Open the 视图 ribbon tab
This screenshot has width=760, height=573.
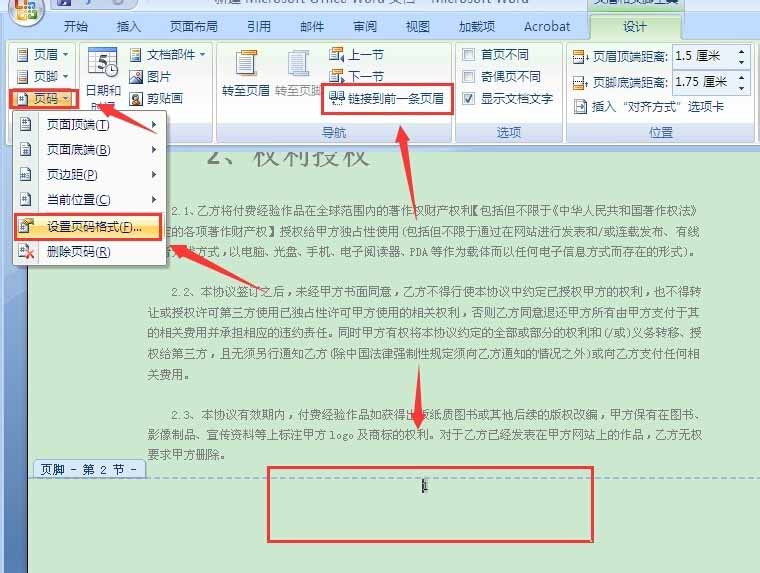pyautogui.click(x=417, y=26)
